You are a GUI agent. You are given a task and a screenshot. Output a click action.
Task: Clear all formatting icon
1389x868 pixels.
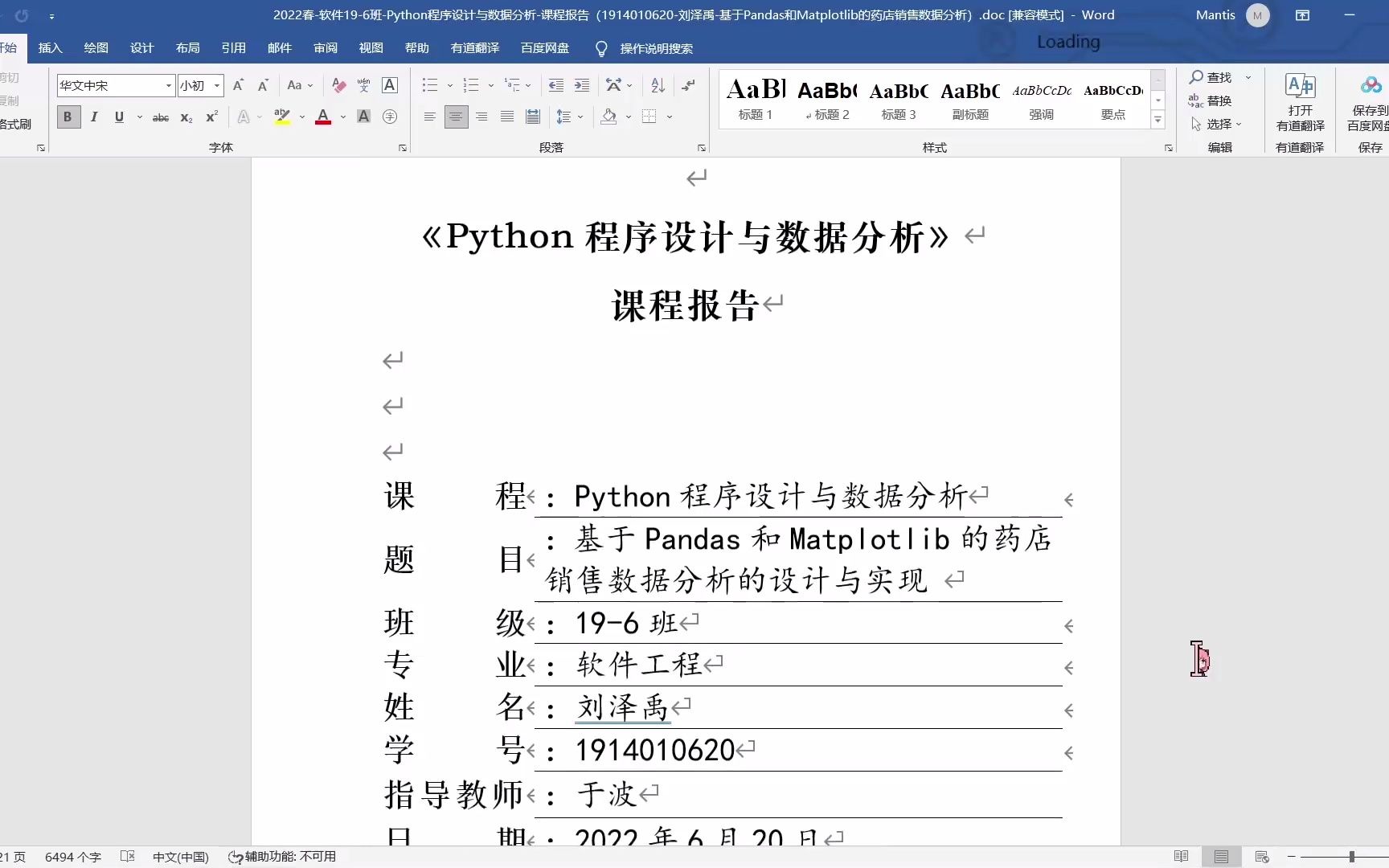pos(339,85)
